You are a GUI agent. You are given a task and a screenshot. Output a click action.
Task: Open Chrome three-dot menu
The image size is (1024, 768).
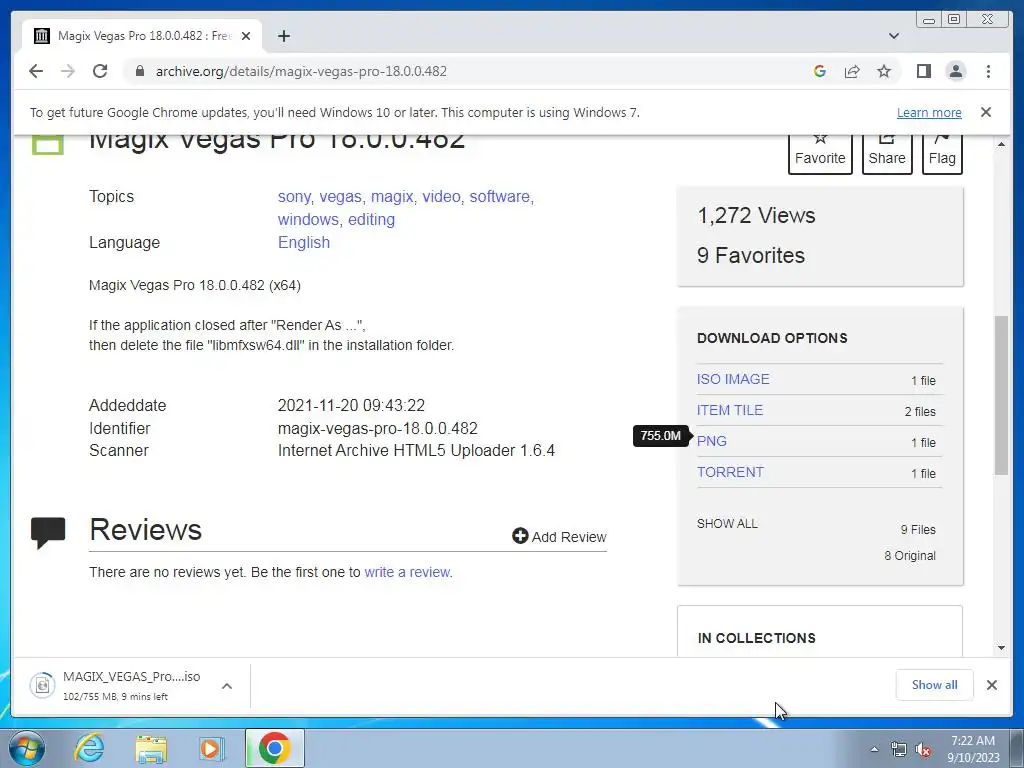tap(988, 71)
